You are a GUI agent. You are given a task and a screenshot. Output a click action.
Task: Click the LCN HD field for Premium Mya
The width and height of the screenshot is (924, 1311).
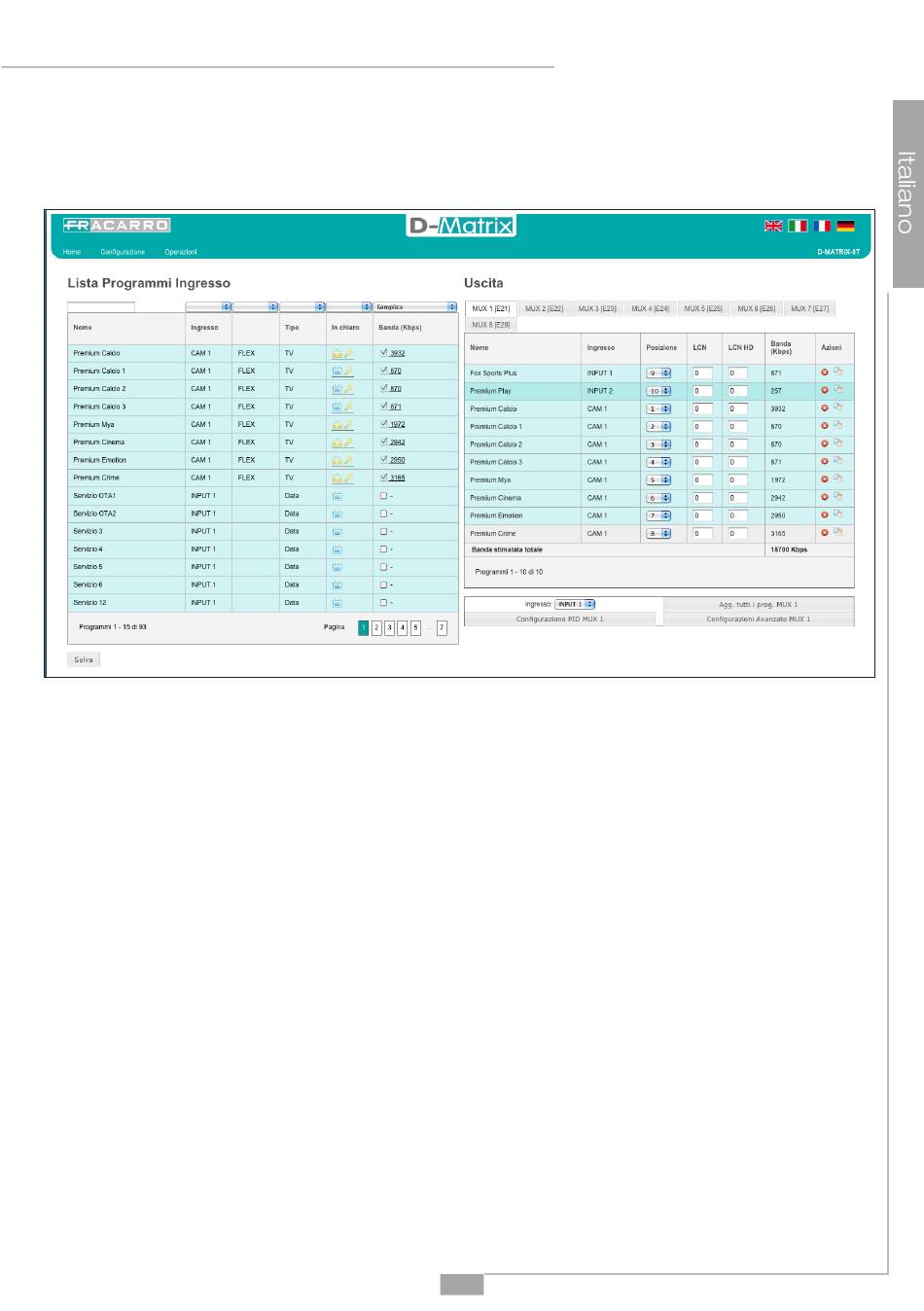pyautogui.click(x=737, y=480)
